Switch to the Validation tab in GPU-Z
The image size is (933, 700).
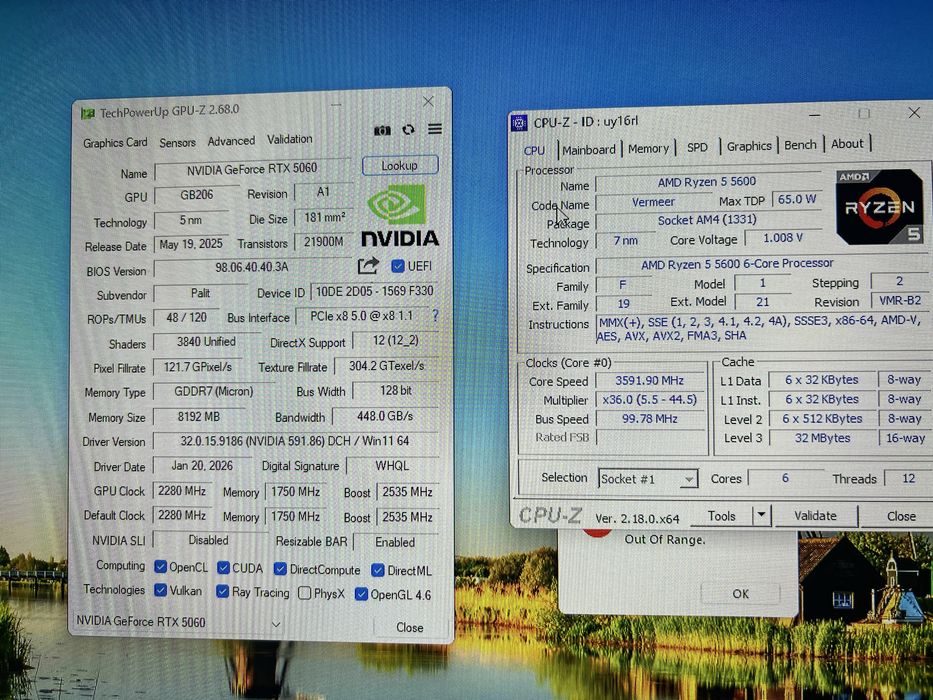pos(290,139)
